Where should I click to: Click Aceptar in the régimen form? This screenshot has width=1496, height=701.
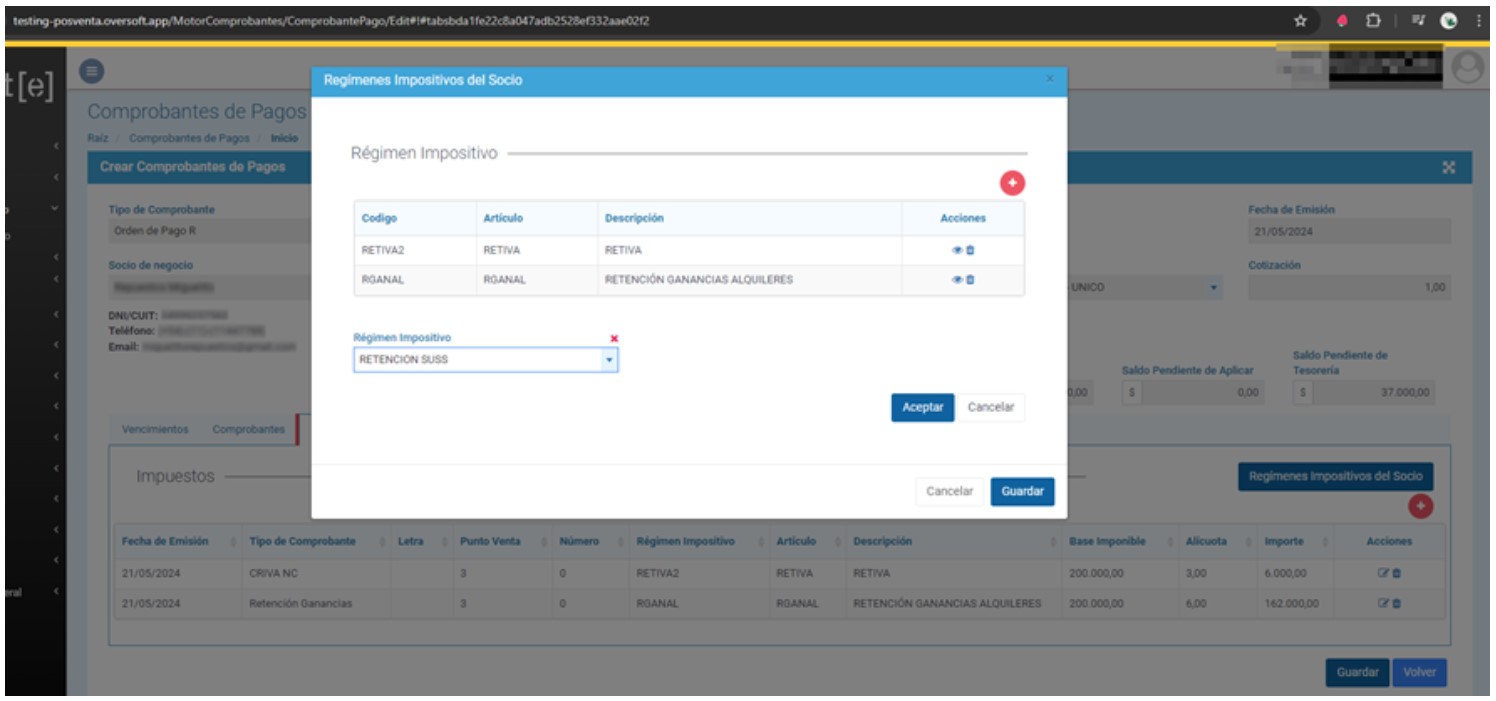(922, 407)
